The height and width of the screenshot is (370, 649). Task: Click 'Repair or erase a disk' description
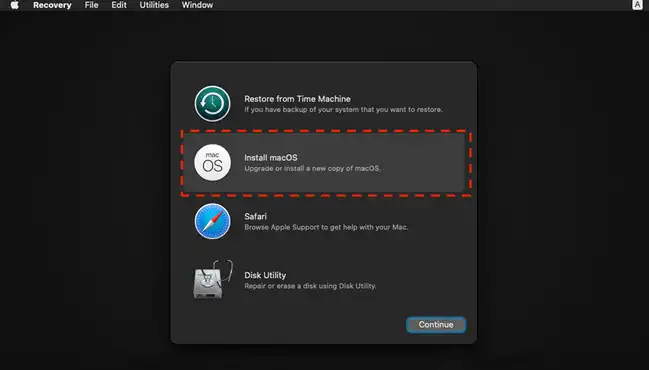coord(310,286)
